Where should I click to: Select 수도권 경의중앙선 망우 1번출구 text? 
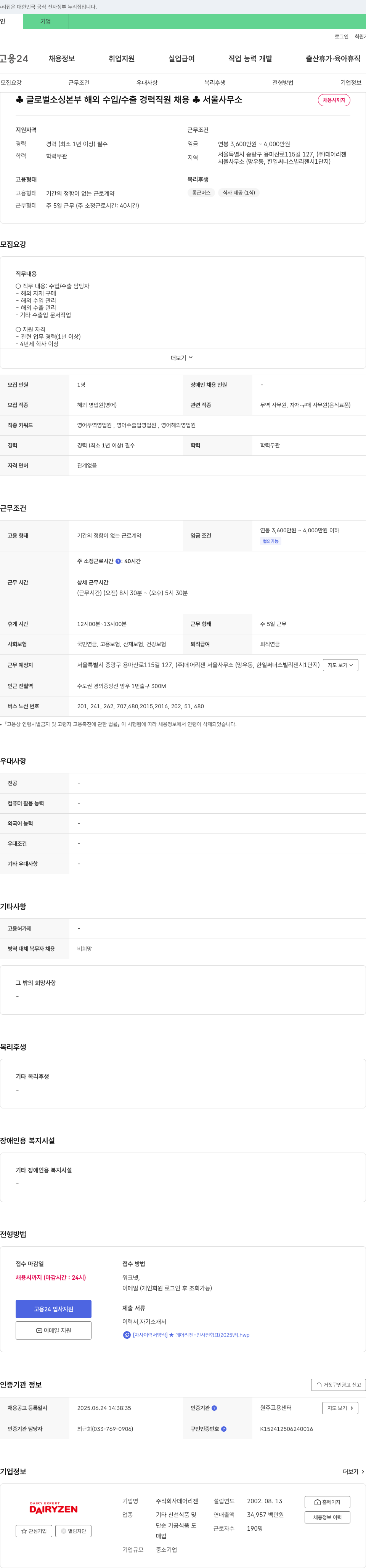(x=121, y=686)
